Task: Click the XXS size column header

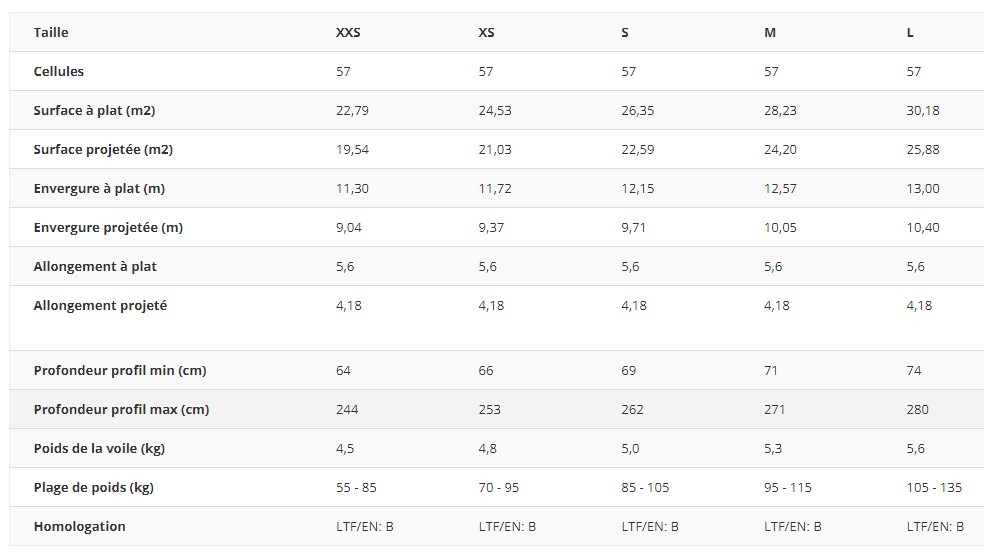Action: click(x=348, y=33)
